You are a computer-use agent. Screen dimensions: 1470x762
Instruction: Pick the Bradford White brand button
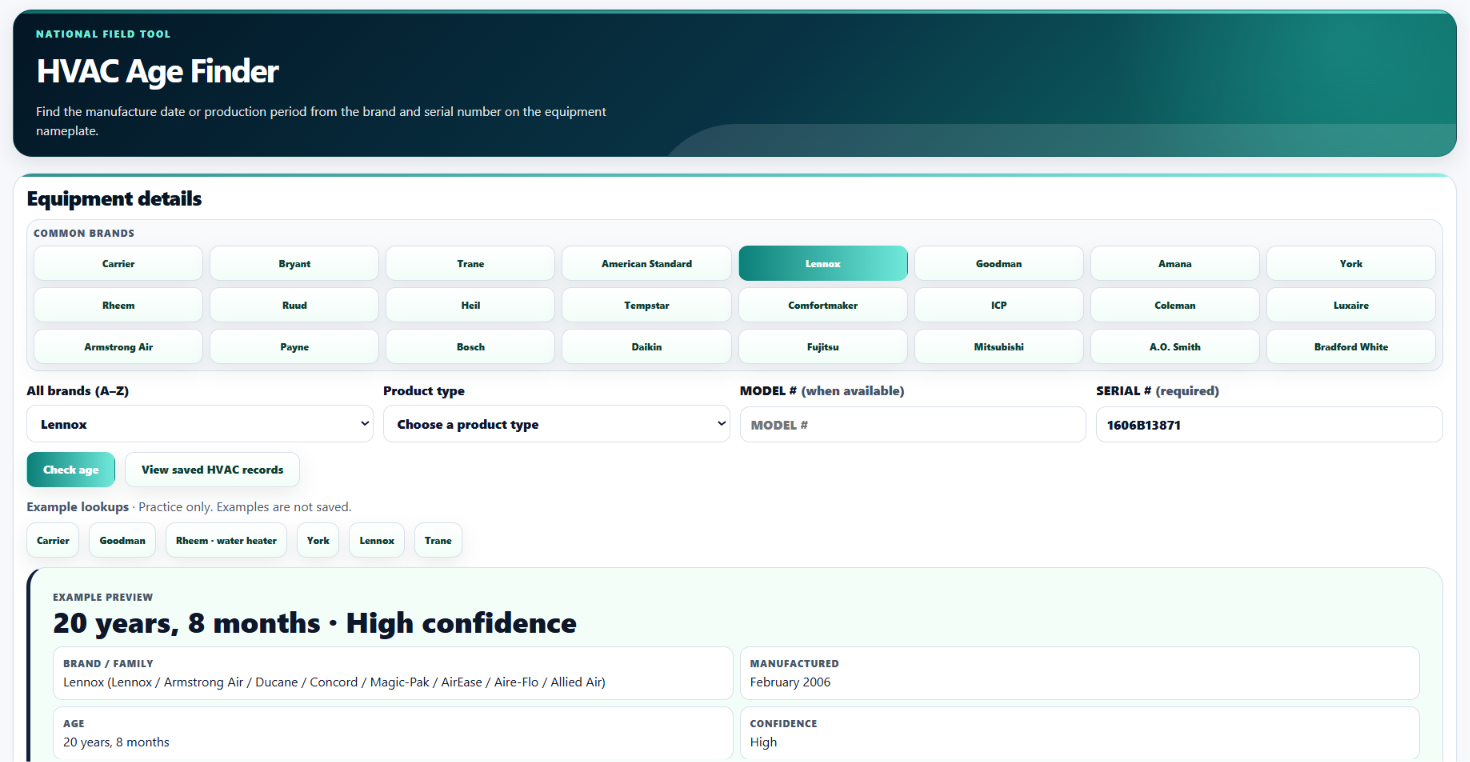click(x=1351, y=347)
